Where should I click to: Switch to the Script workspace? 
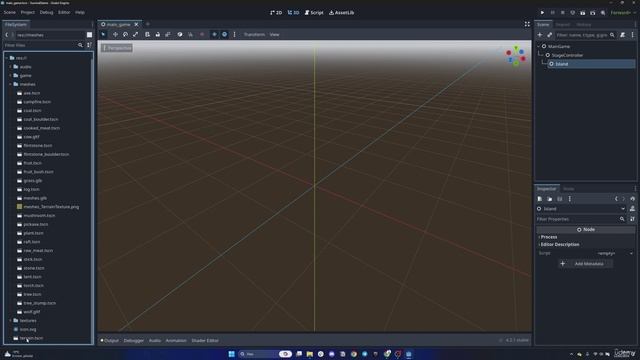pyautogui.click(x=314, y=13)
